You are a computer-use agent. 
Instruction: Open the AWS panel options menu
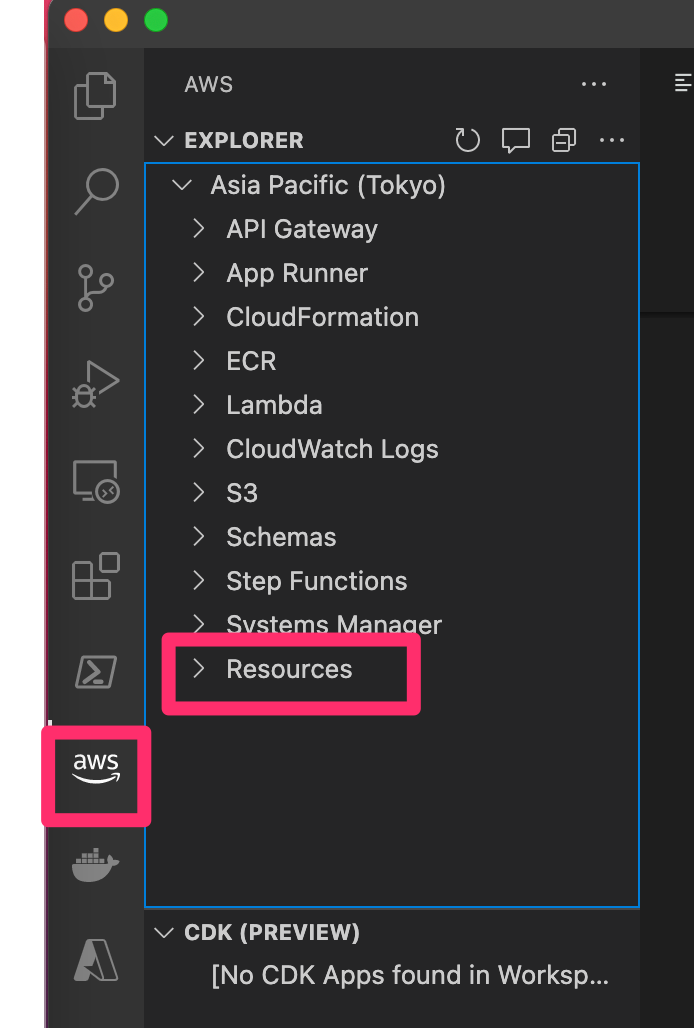(x=594, y=84)
